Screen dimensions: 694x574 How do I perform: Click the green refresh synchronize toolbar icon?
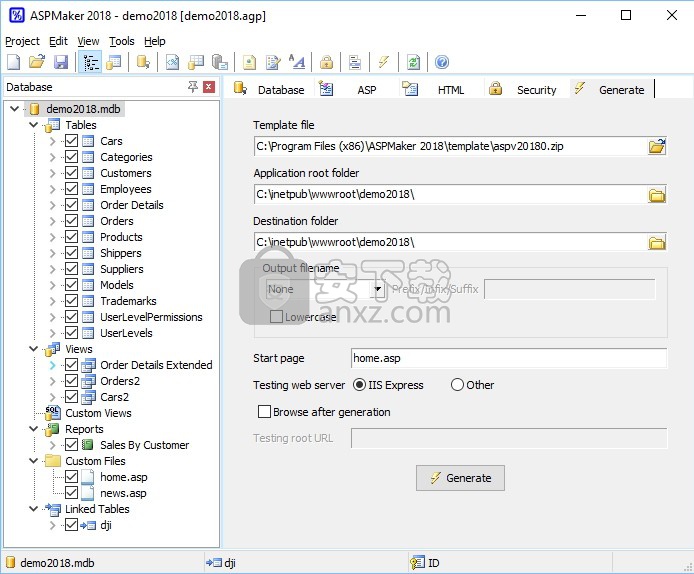413,62
